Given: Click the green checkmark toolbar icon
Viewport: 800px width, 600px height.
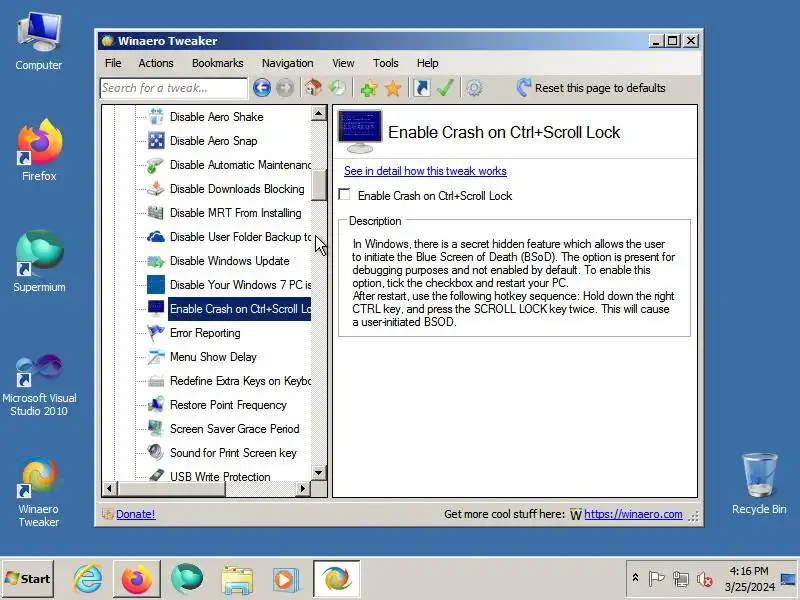Looking at the screenshot, I should (445, 88).
